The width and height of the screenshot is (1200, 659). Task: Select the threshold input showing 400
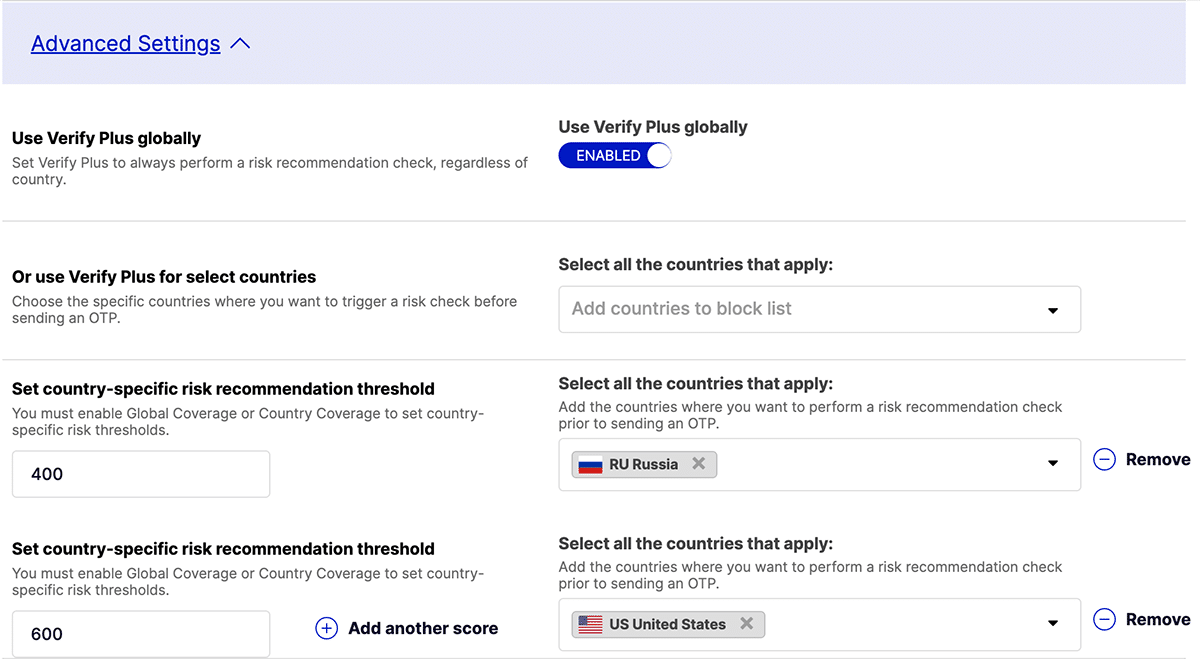tap(140, 473)
